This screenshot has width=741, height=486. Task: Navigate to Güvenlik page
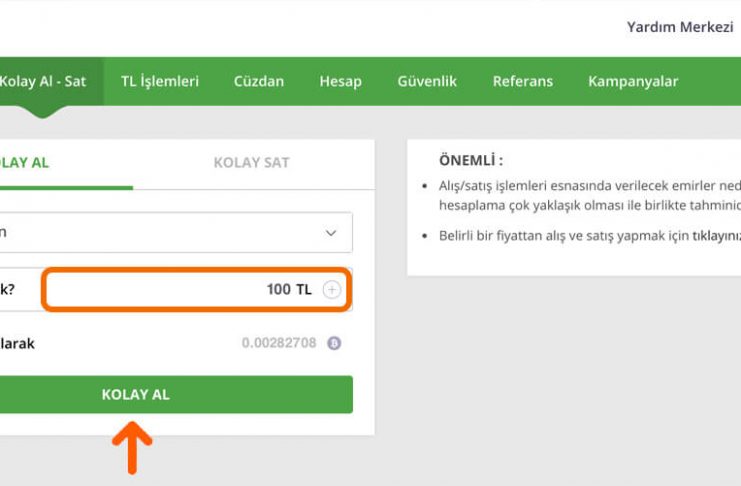[x=427, y=81]
